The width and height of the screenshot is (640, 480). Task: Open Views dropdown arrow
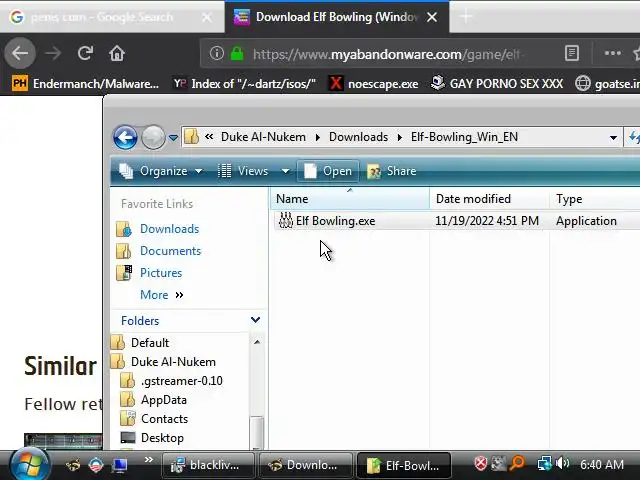point(285,171)
